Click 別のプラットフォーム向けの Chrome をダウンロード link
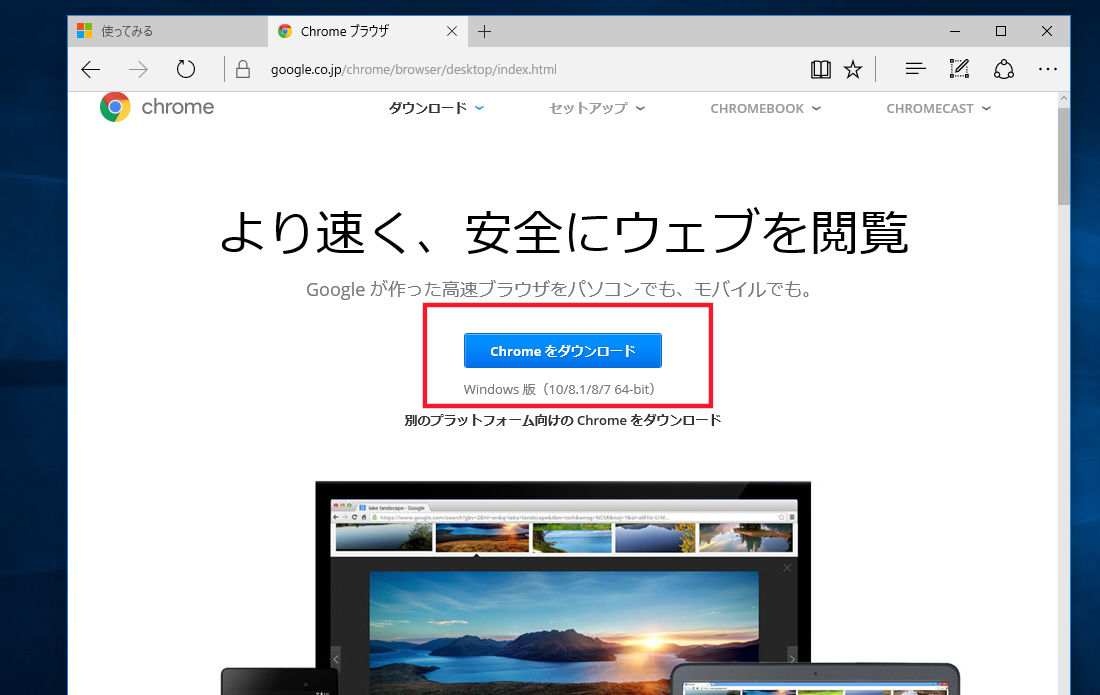1100x695 pixels. pos(563,421)
